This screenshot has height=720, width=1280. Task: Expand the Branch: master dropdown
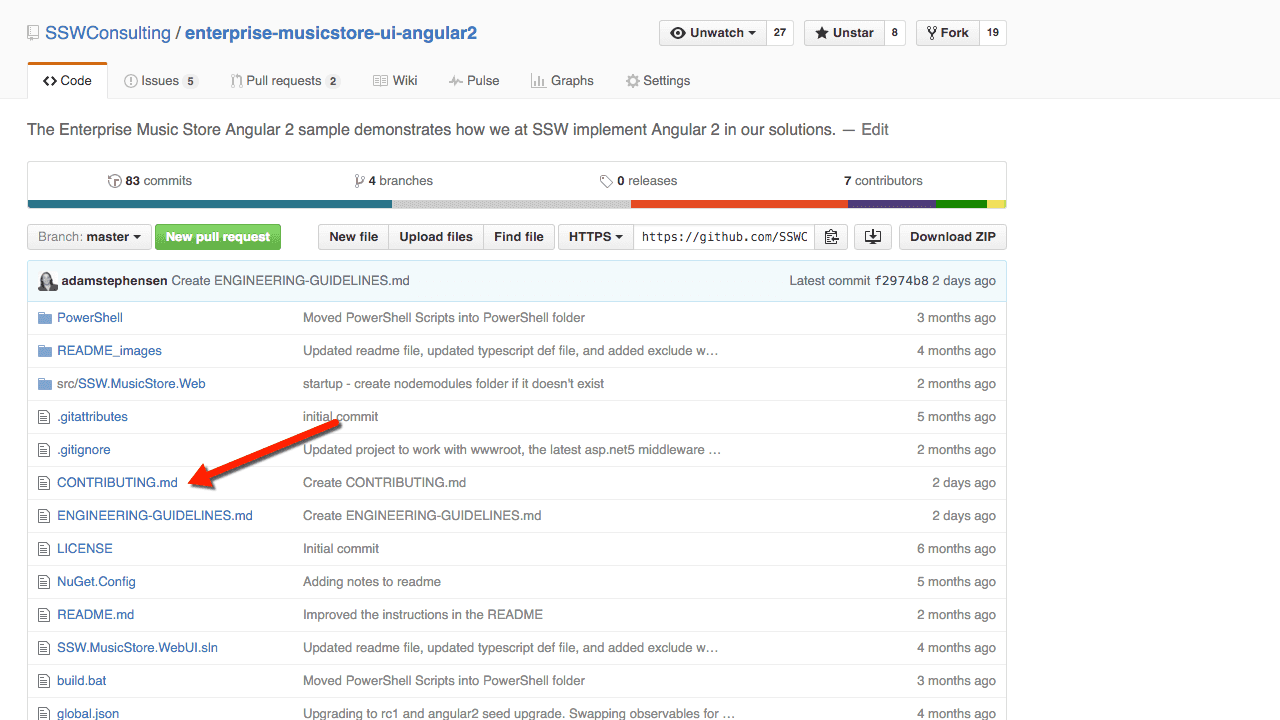(x=89, y=237)
